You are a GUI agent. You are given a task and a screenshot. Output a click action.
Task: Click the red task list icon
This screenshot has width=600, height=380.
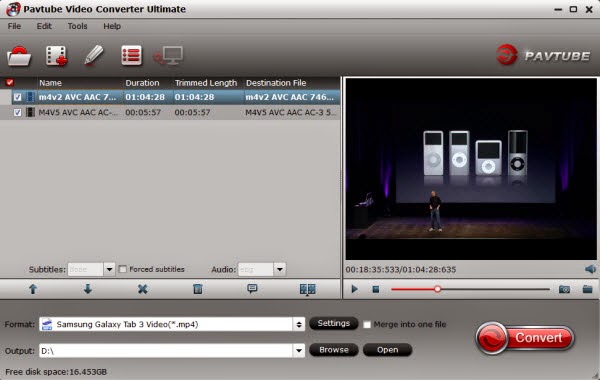131,55
